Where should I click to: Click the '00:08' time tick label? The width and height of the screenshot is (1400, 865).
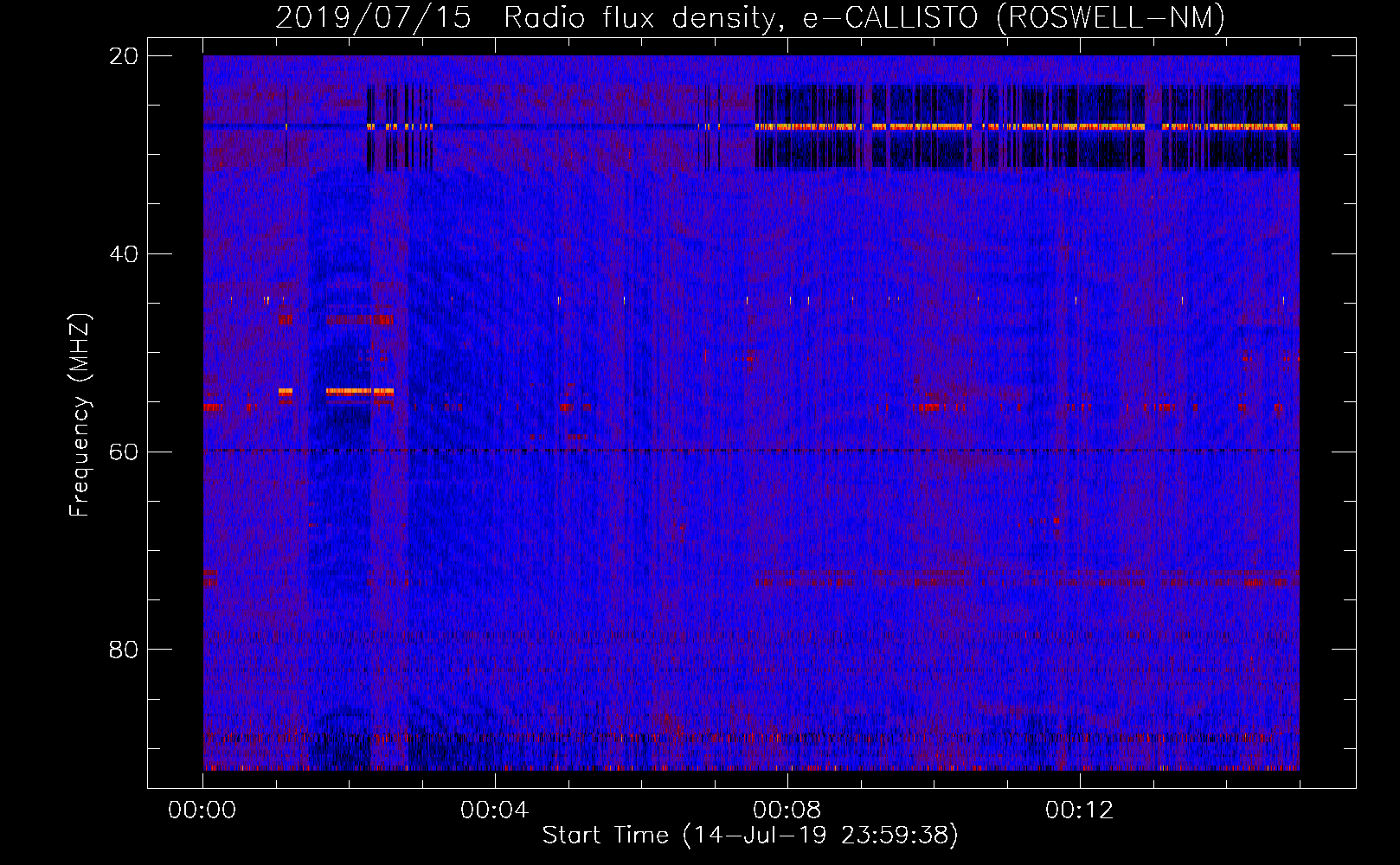pyautogui.click(x=787, y=810)
